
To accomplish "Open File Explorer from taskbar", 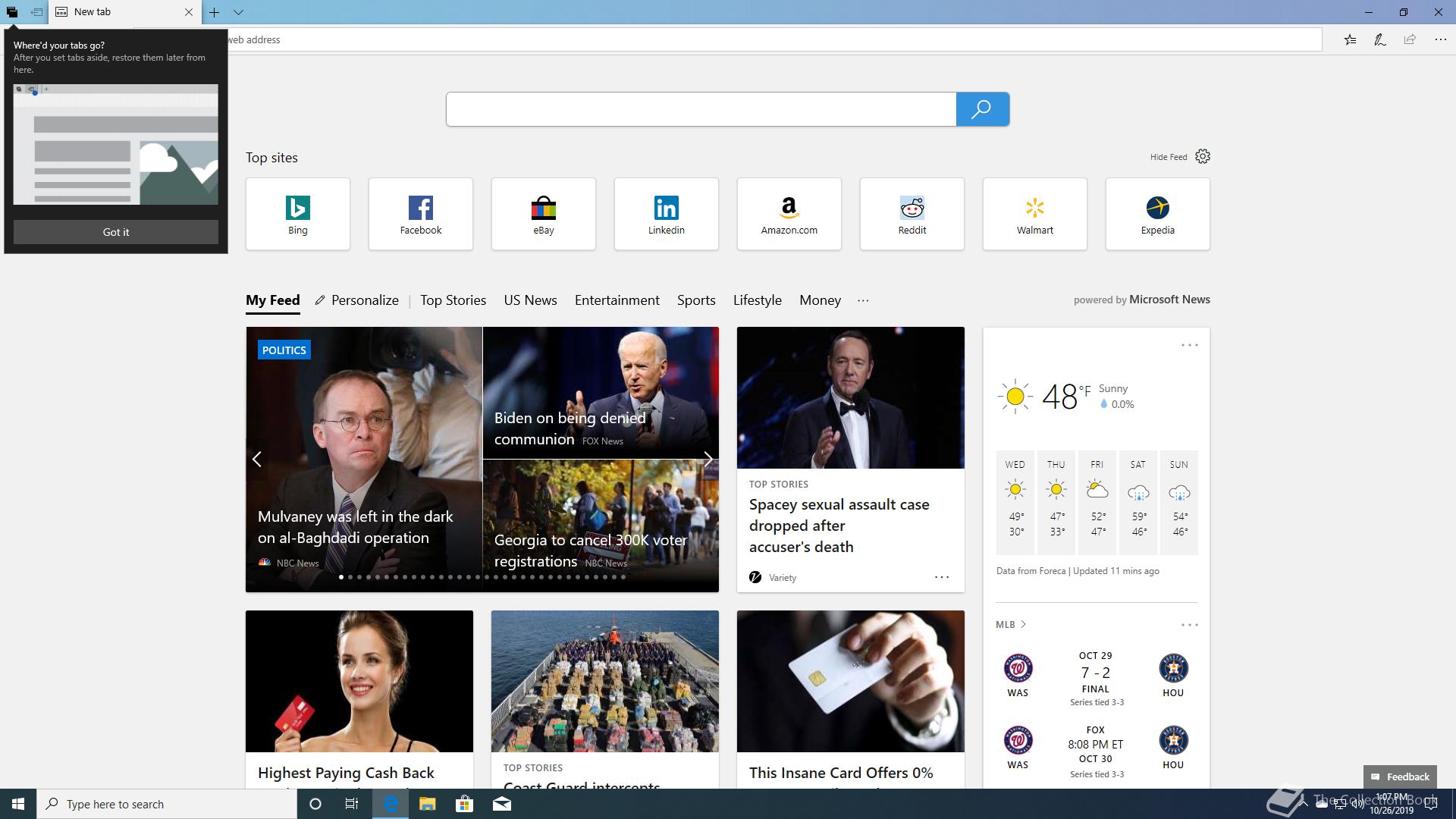I will [x=428, y=804].
